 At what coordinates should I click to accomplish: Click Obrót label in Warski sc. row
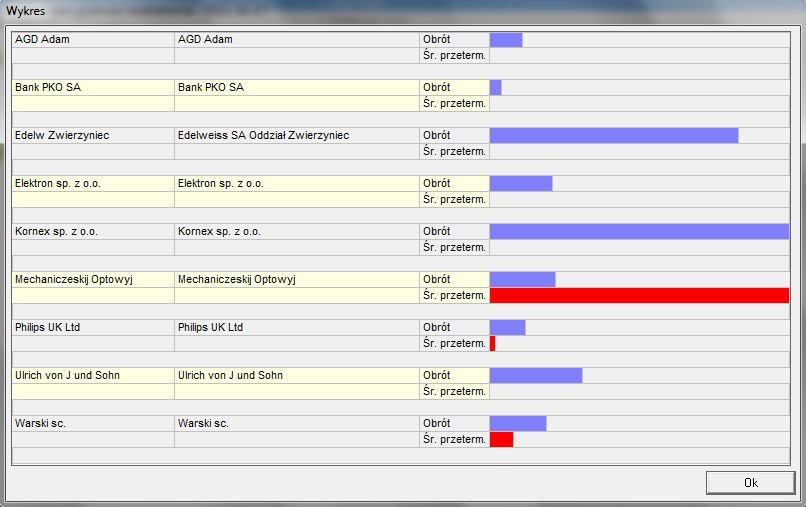click(436, 423)
